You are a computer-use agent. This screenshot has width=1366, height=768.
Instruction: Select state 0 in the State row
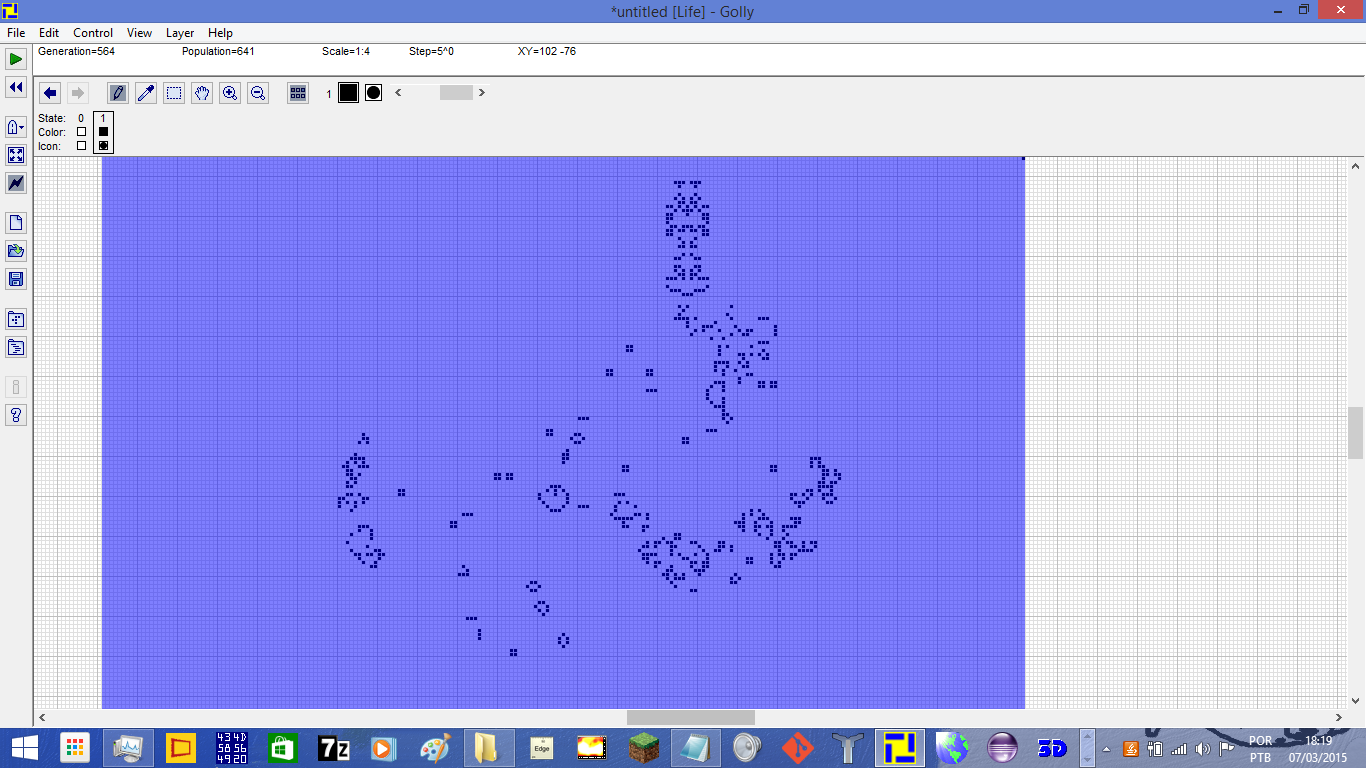coord(81,118)
